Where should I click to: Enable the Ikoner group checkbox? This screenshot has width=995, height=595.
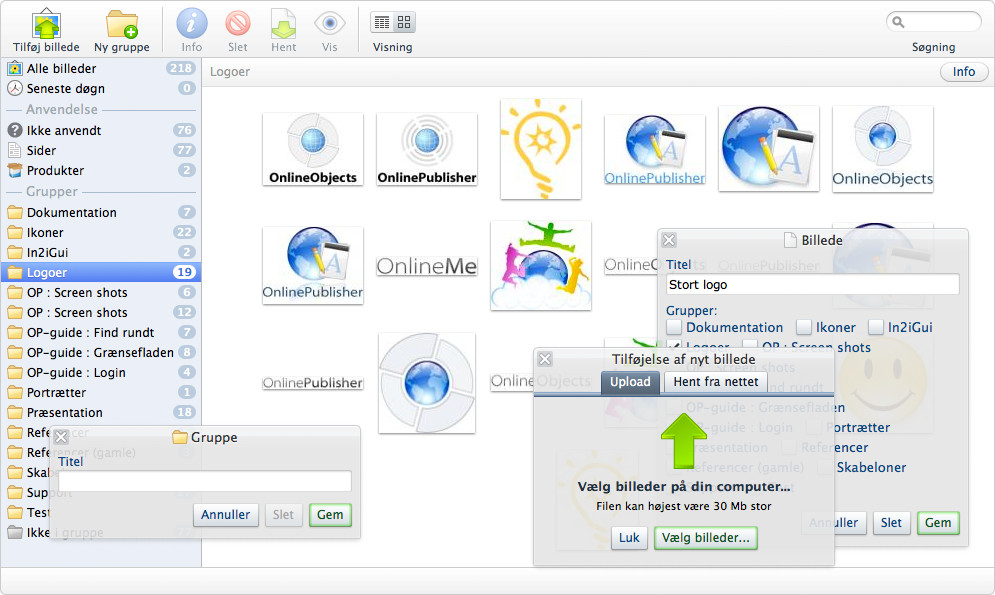[x=804, y=327]
